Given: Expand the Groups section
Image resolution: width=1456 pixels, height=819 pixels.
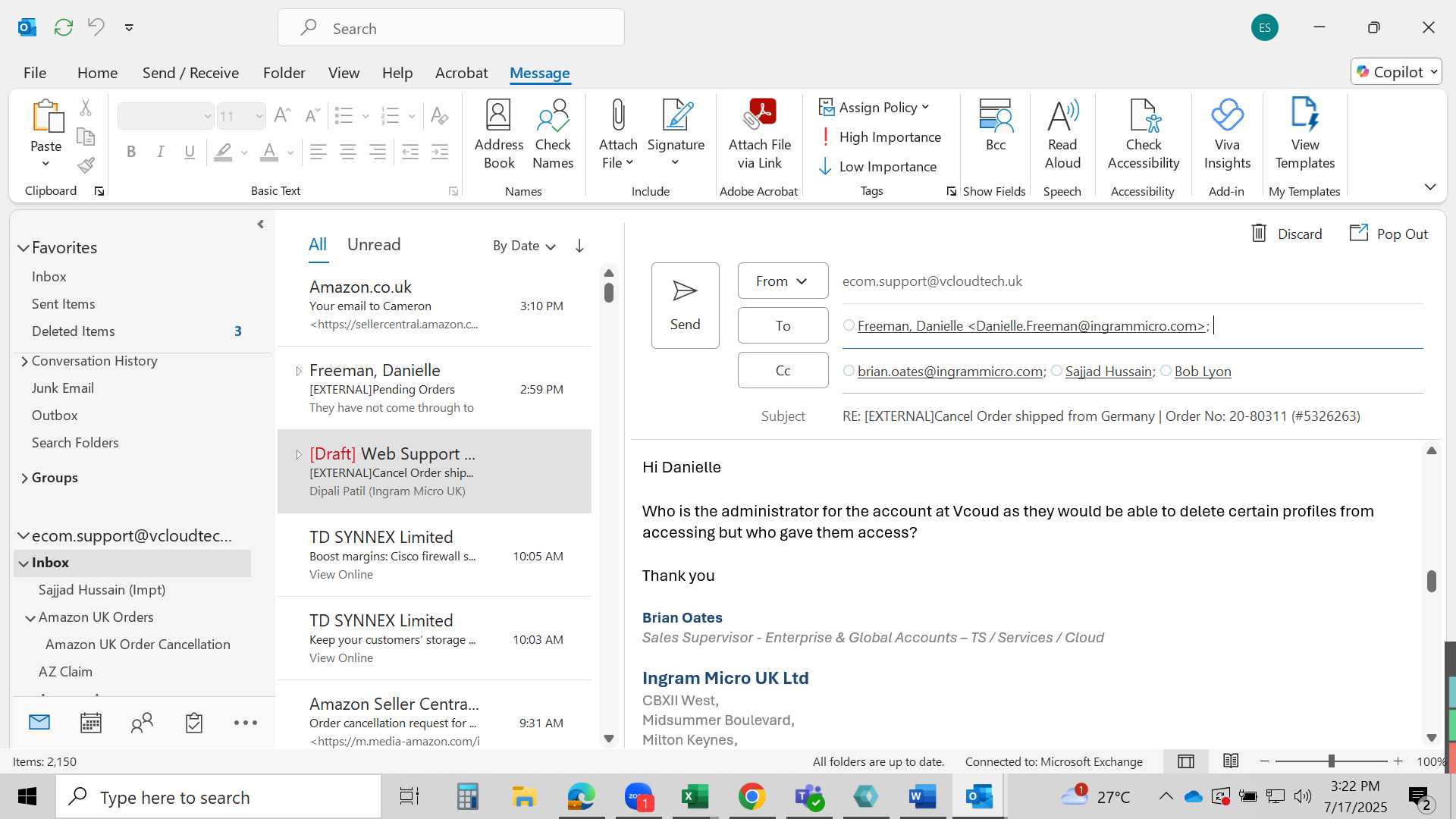Looking at the screenshot, I should 24,478.
